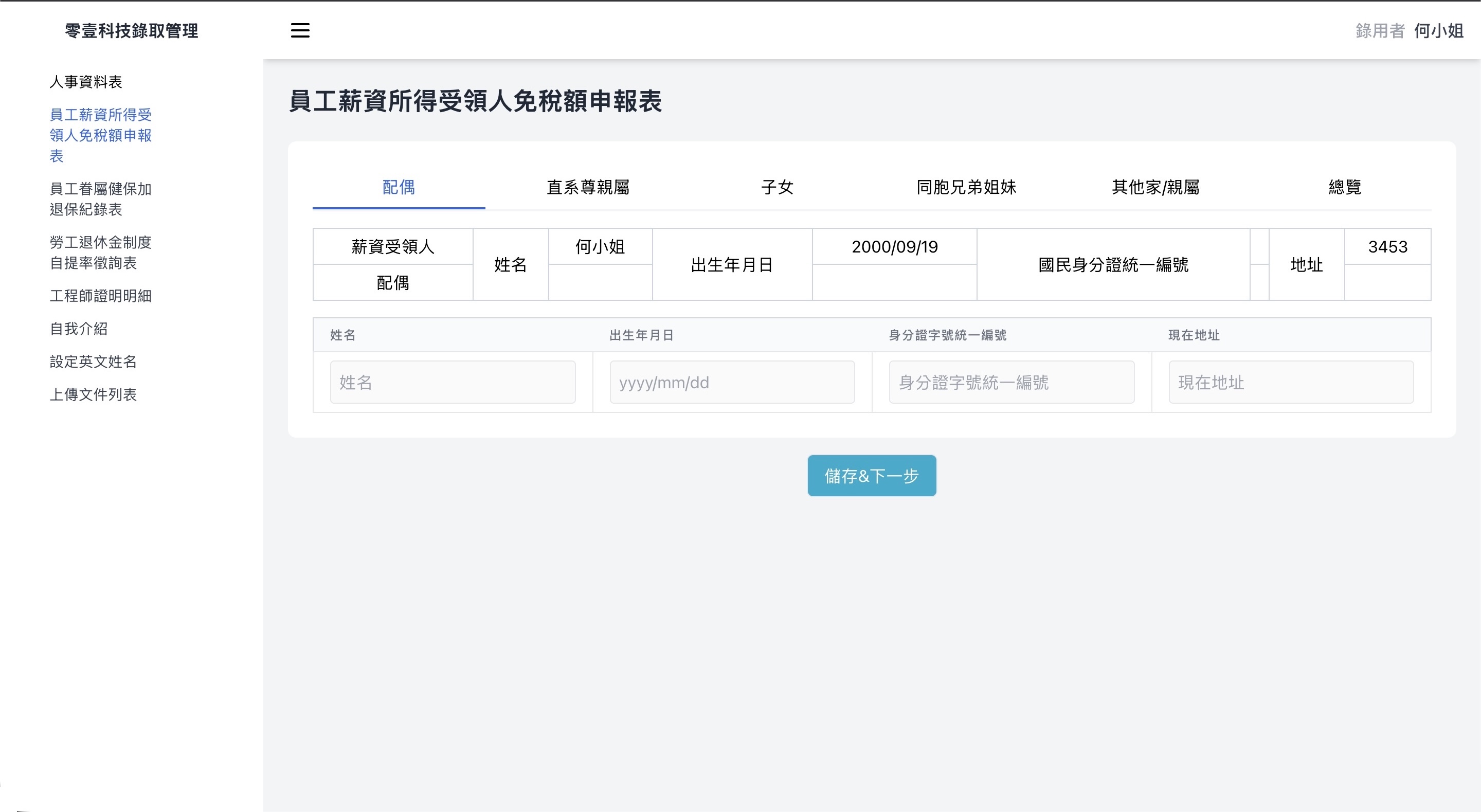Open 上傳文件列表 sidebar item

[x=93, y=394]
